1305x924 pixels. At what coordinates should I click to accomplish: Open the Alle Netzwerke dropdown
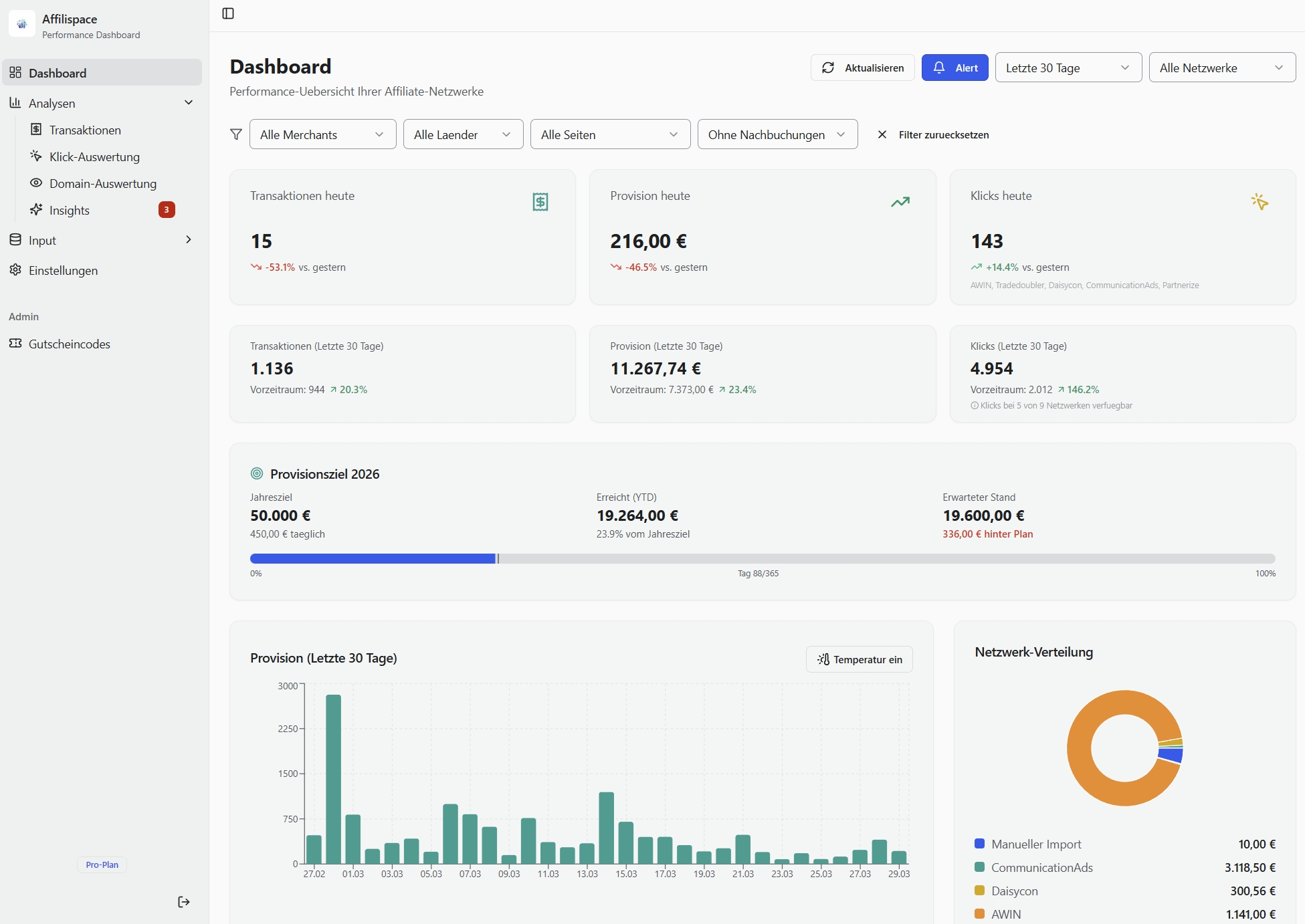pyautogui.click(x=1221, y=67)
